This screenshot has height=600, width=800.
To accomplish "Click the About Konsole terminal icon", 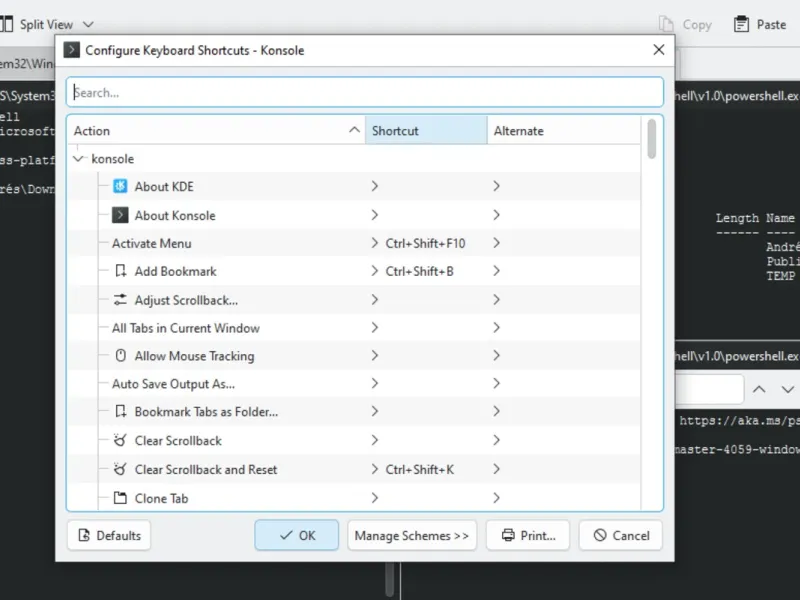I will (x=120, y=215).
